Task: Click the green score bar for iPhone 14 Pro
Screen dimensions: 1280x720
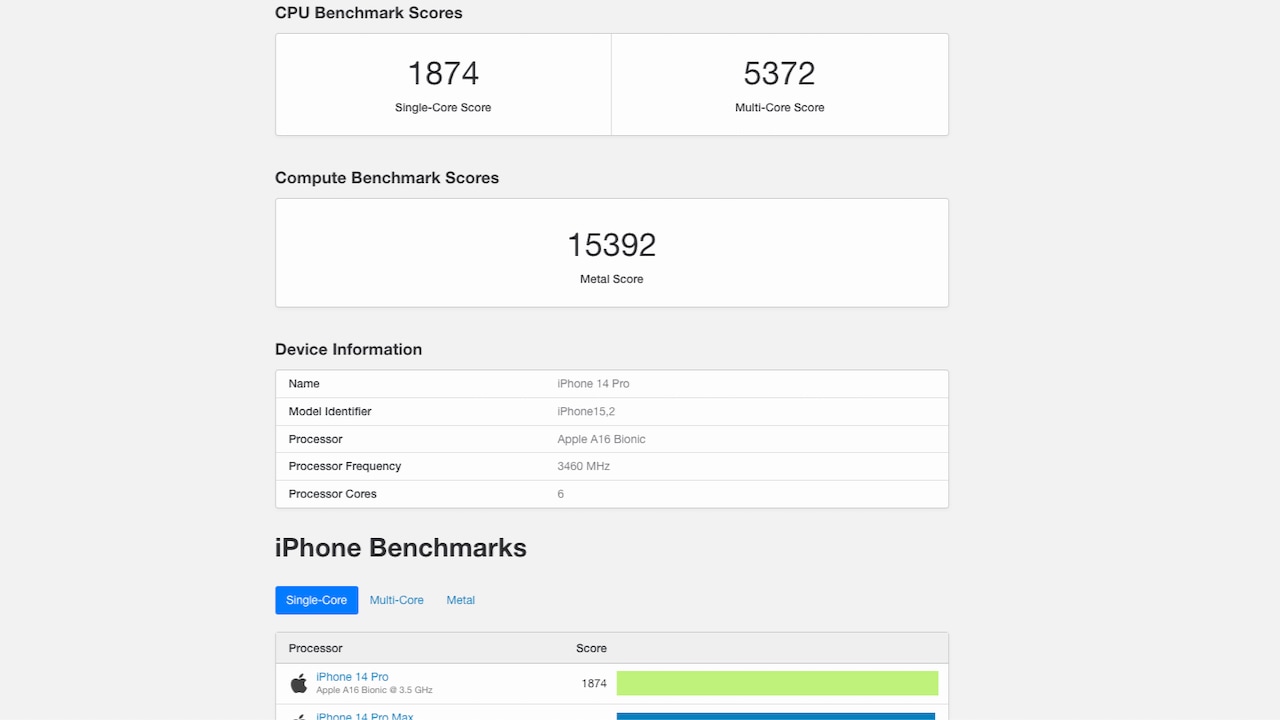Action: pyautogui.click(x=777, y=683)
